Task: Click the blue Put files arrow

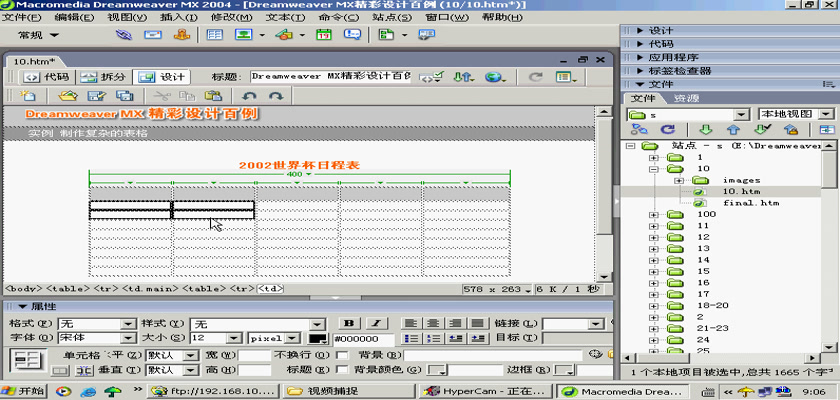Action: point(733,129)
